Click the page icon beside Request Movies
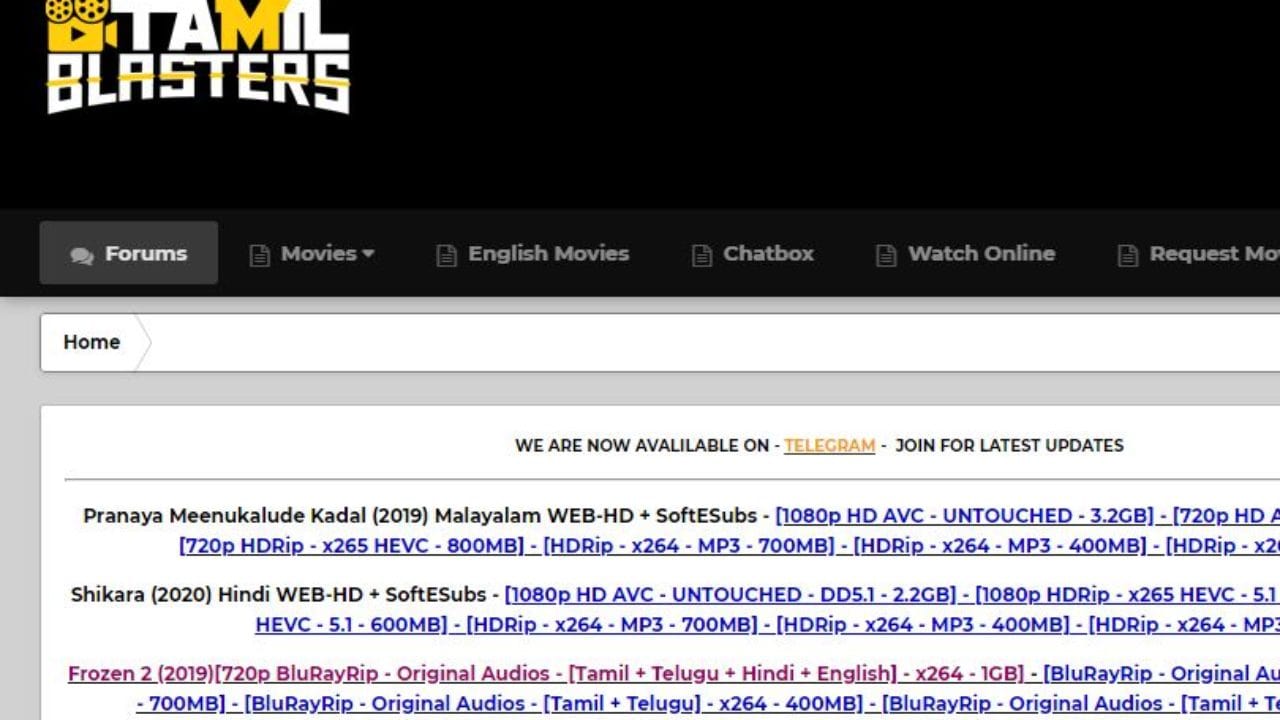The image size is (1280, 720). click(1128, 255)
